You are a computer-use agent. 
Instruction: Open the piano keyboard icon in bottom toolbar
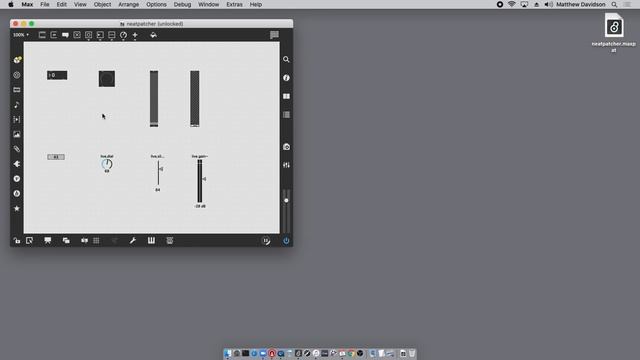[x=151, y=241]
